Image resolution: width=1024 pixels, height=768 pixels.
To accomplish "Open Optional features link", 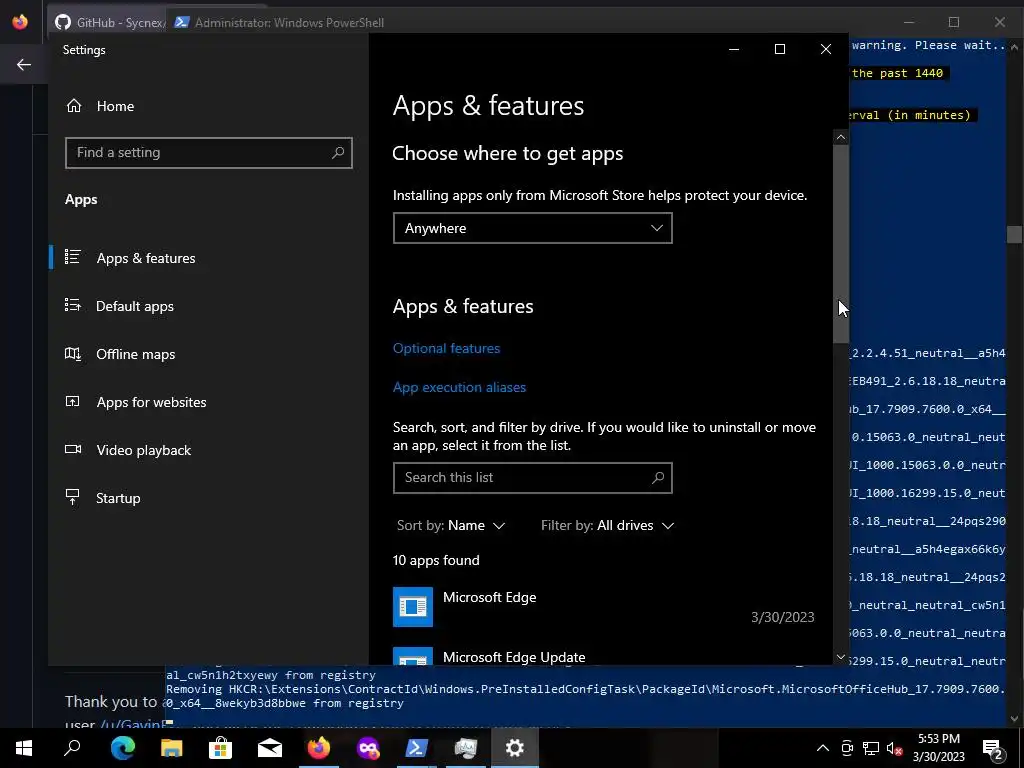I will 446,348.
